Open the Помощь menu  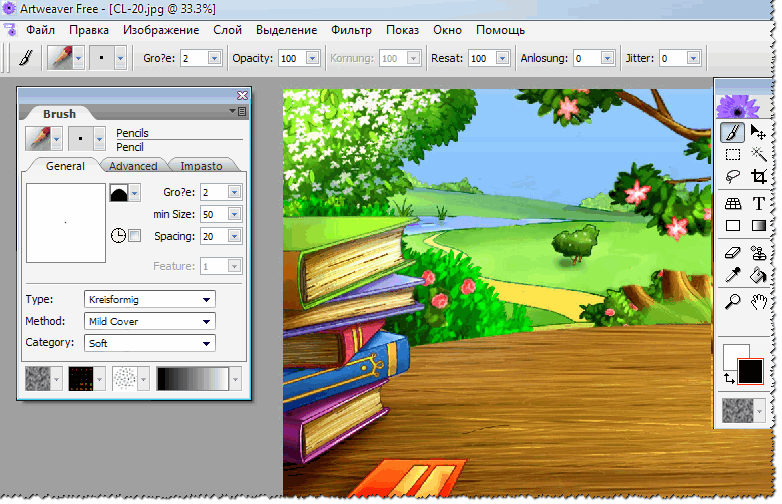[x=500, y=30]
